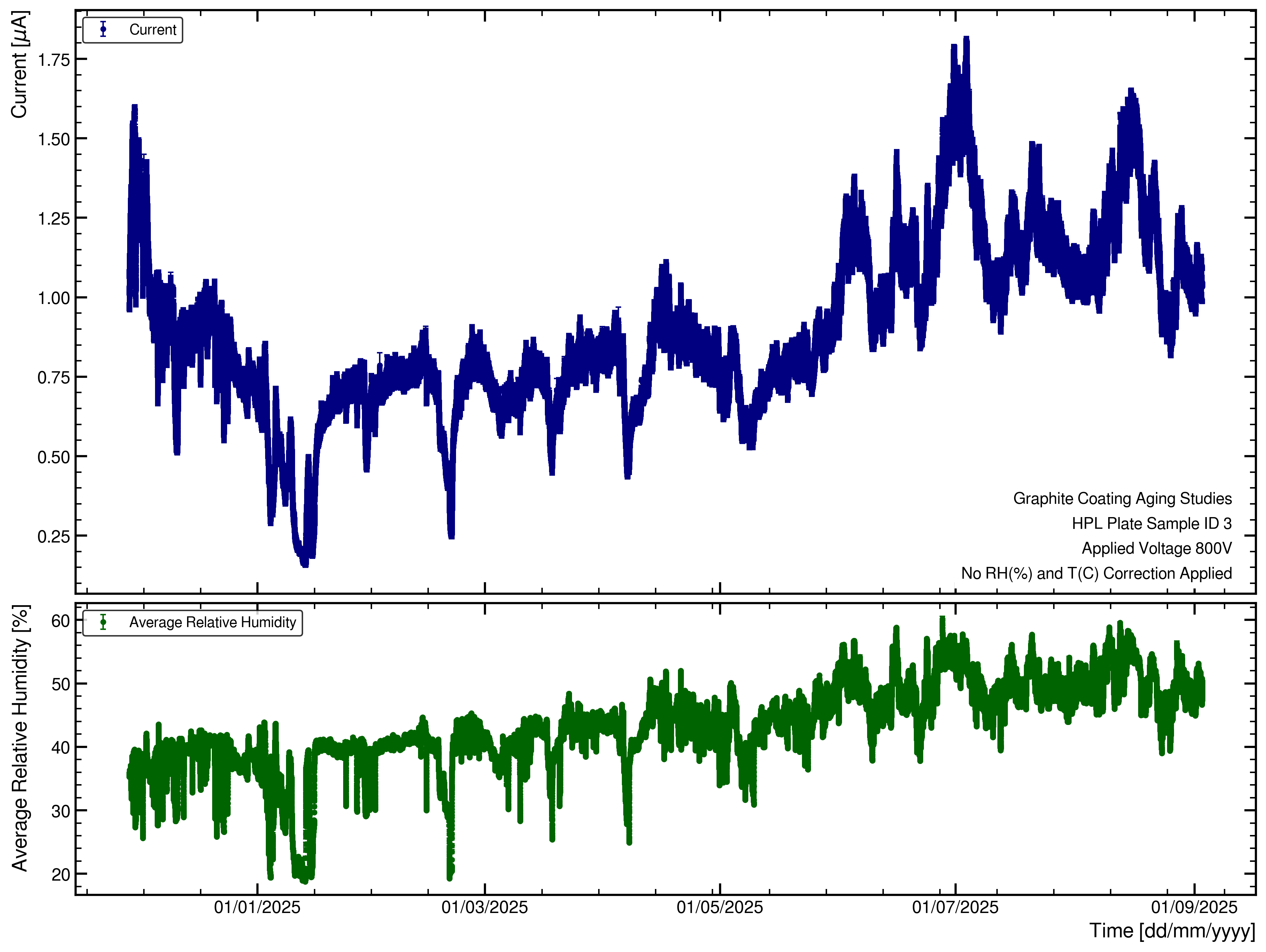Click the 1.75 tick label on the current axis

pyautogui.click(x=54, y=60)
